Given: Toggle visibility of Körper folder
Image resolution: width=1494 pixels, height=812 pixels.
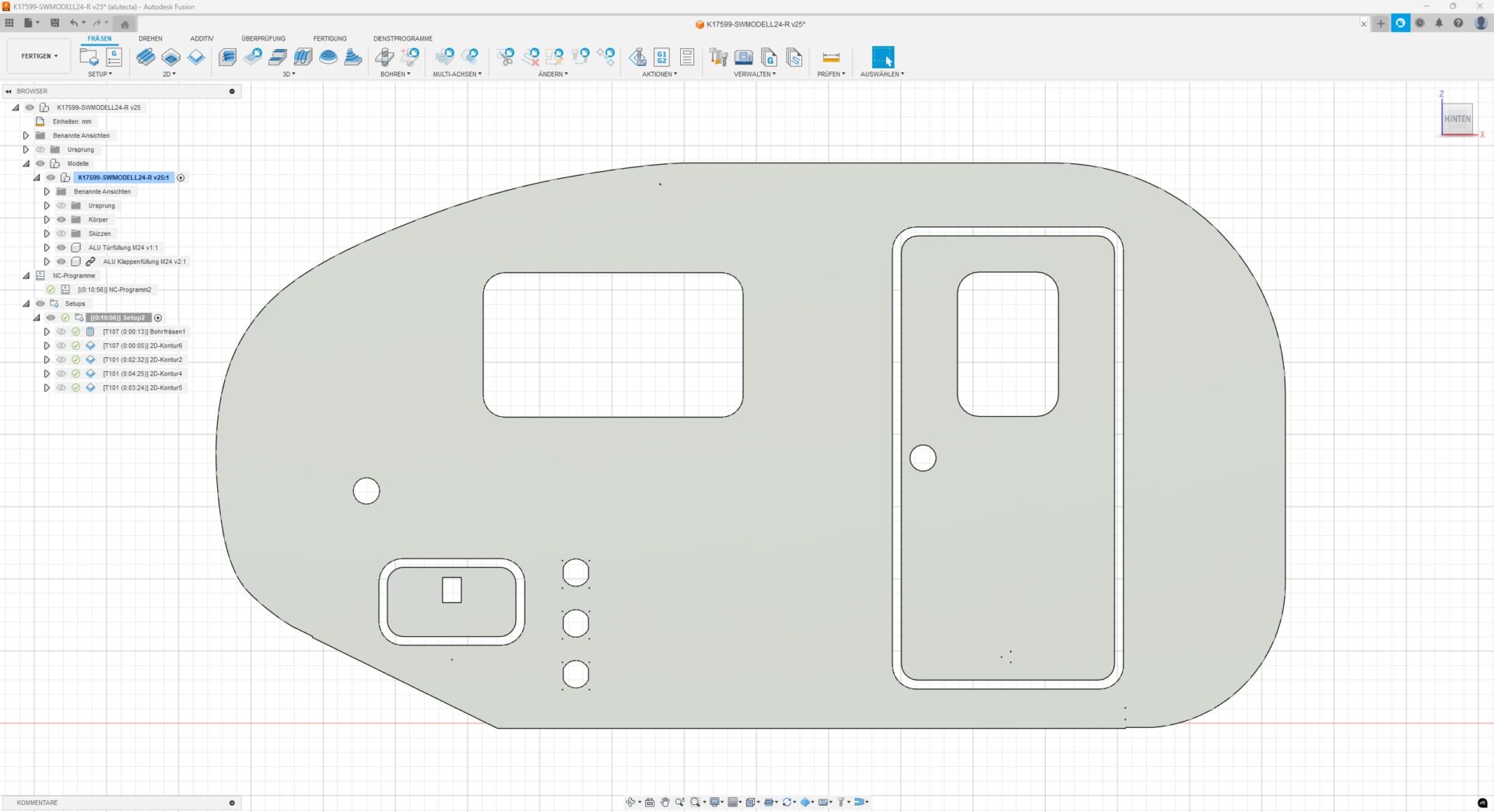Looking at the screenshot, I should click(61, 219).
